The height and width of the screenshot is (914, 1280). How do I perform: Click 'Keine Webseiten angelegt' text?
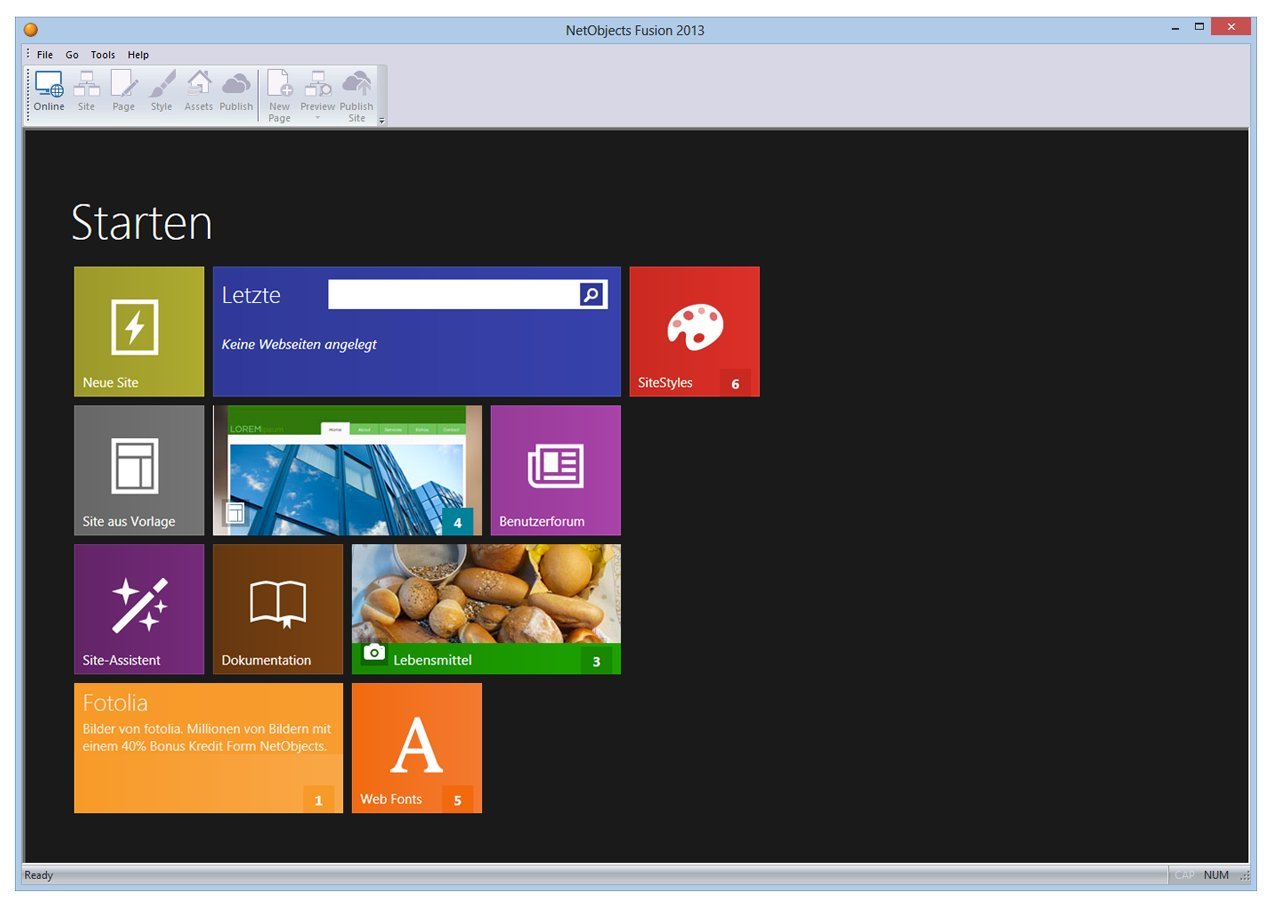click(299, 344)
